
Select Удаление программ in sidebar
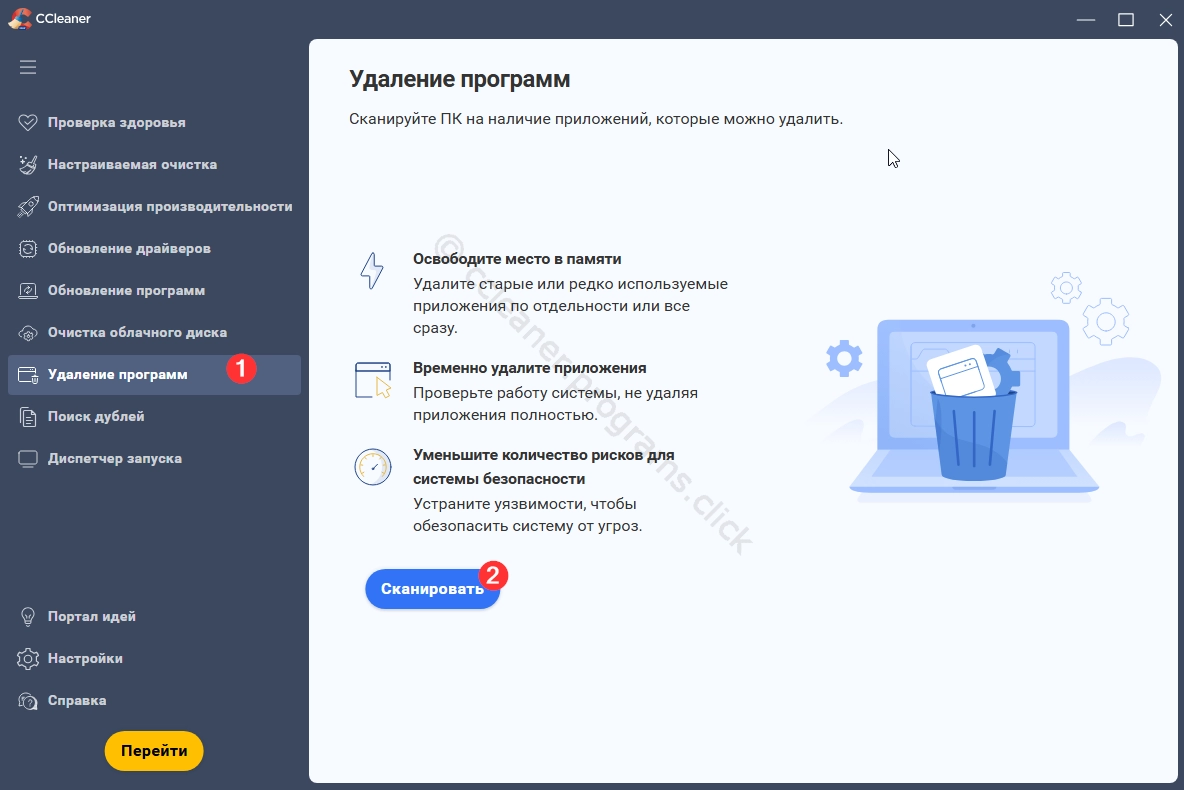pos(117,375)
